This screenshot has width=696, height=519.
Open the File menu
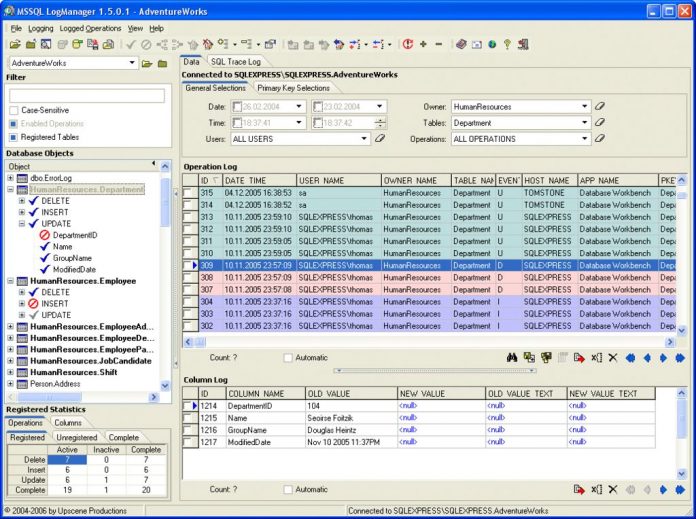coord(16,28)
